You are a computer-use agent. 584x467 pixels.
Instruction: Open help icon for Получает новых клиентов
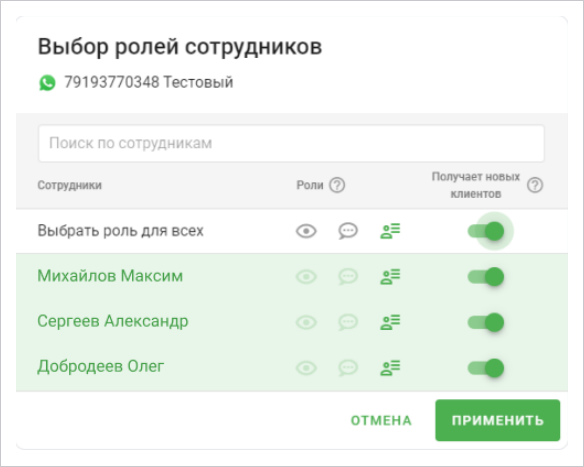point(535,185)
